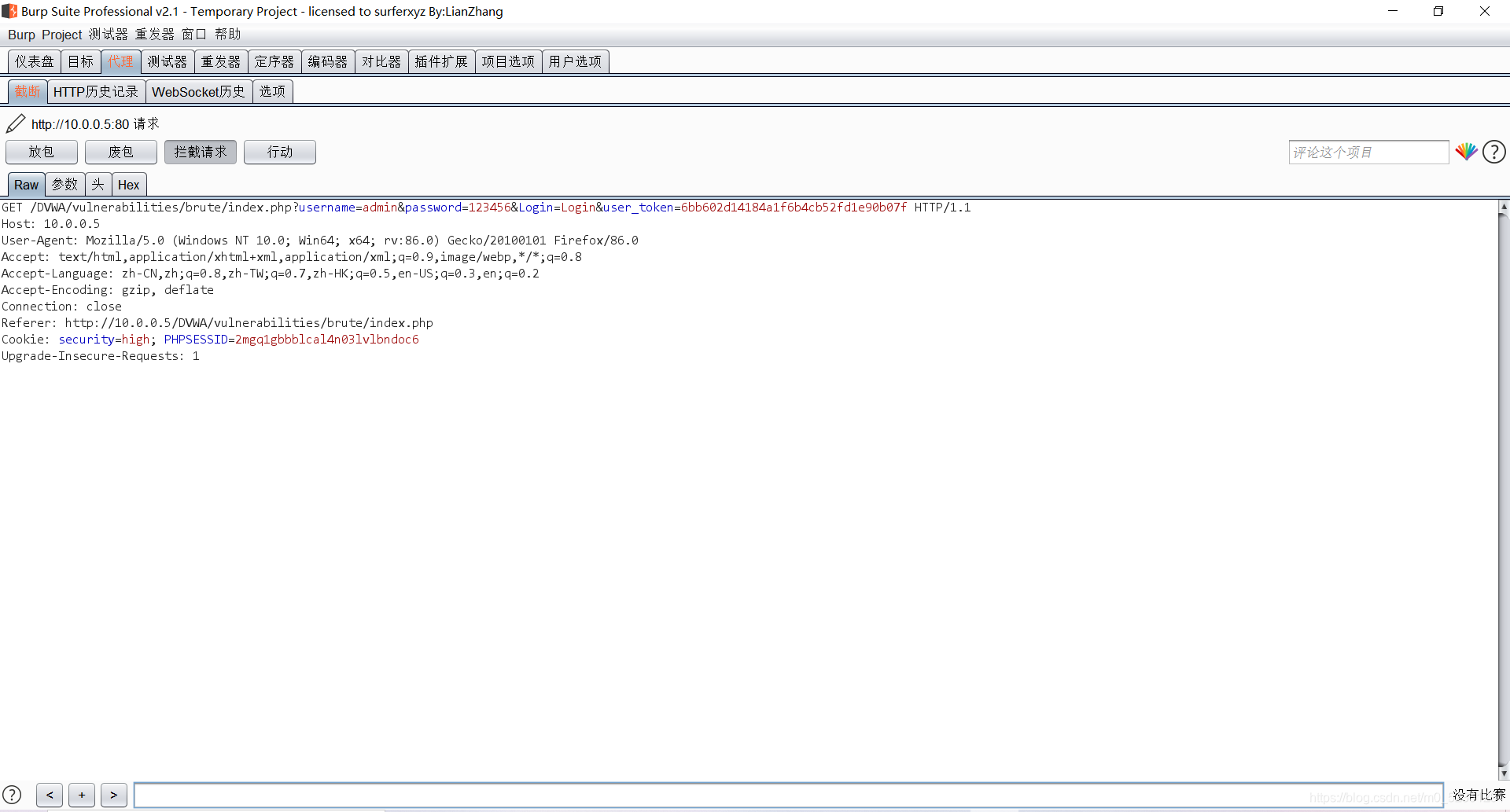The image size is (1510, 812).
Task: Open the 测试器 menu in the menu bar
Action: tap(108, 35)
